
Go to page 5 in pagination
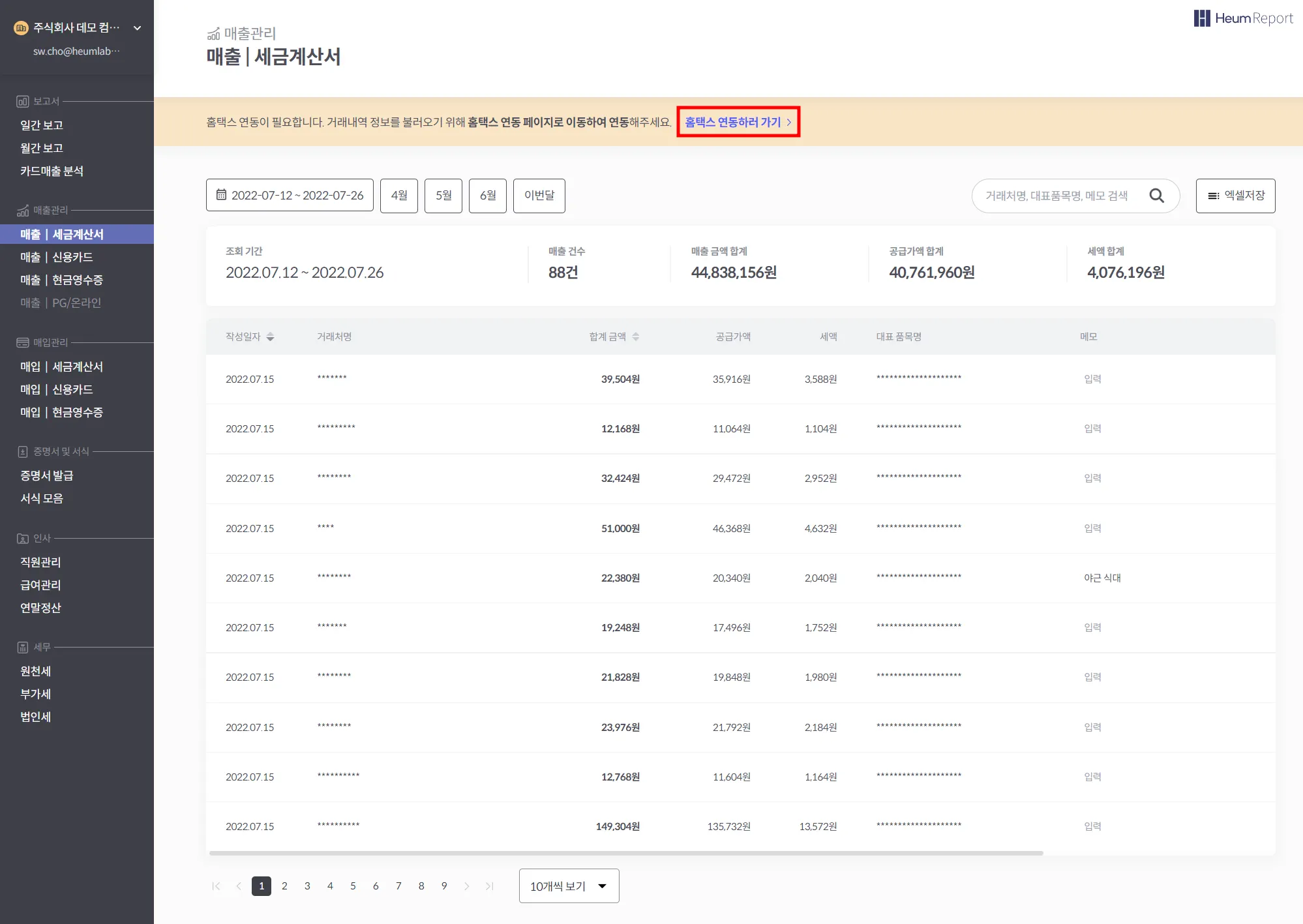[353, 886]
